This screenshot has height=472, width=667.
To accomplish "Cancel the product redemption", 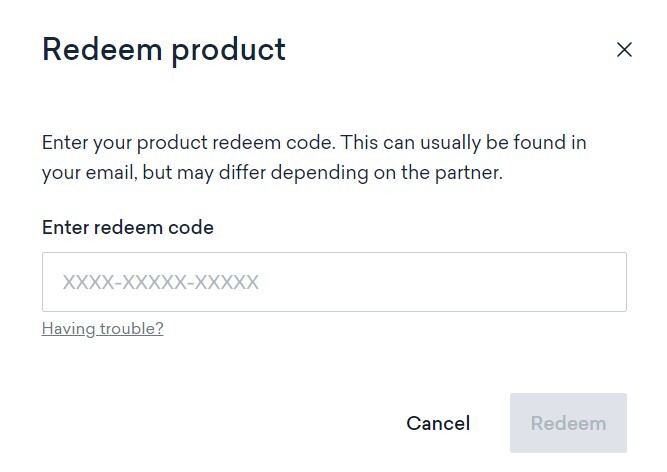I will click(438, 423).
